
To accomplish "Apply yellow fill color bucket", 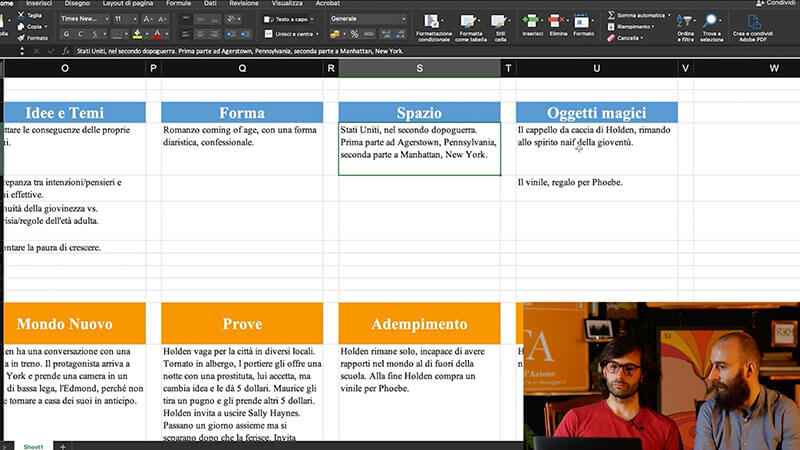I will 137,34.
